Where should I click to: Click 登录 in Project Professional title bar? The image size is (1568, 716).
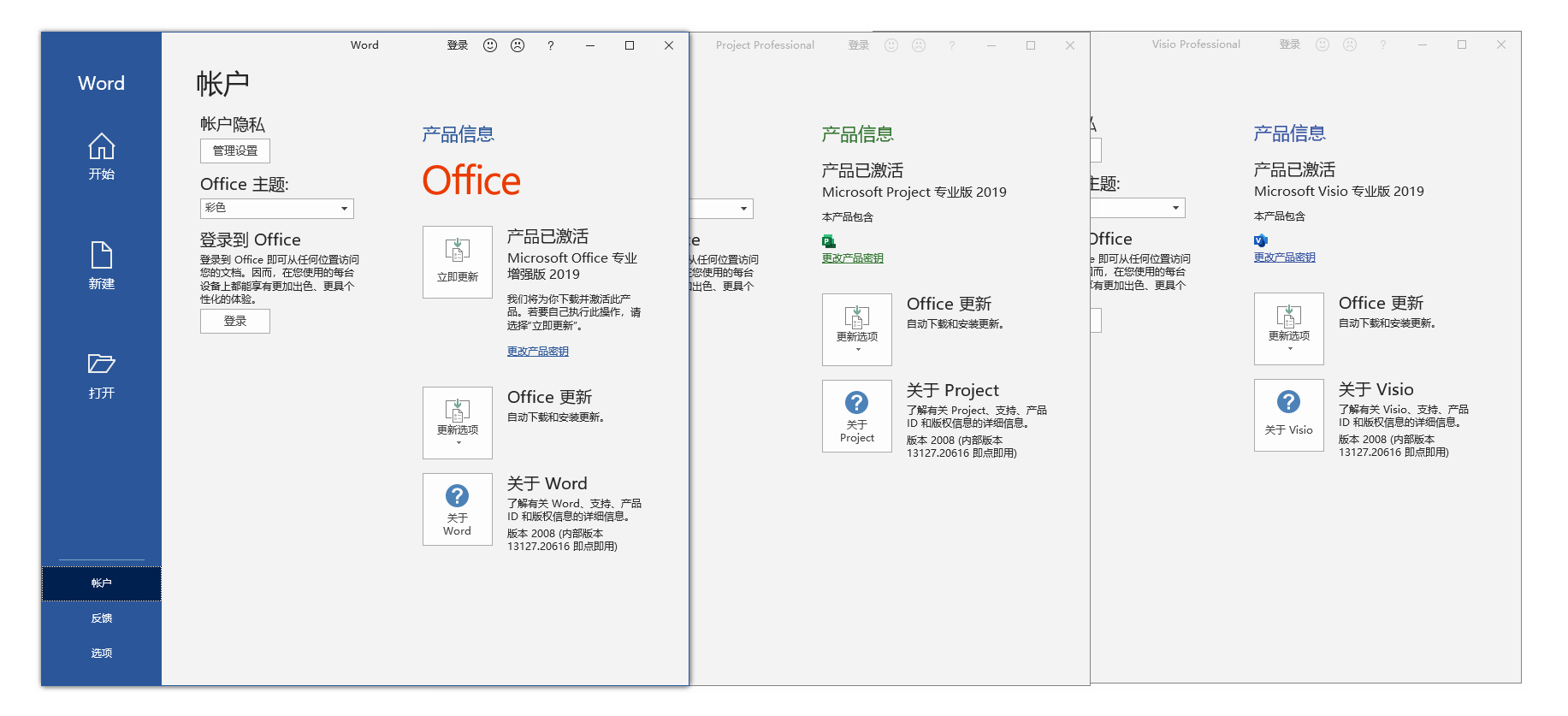click(859, 45)
